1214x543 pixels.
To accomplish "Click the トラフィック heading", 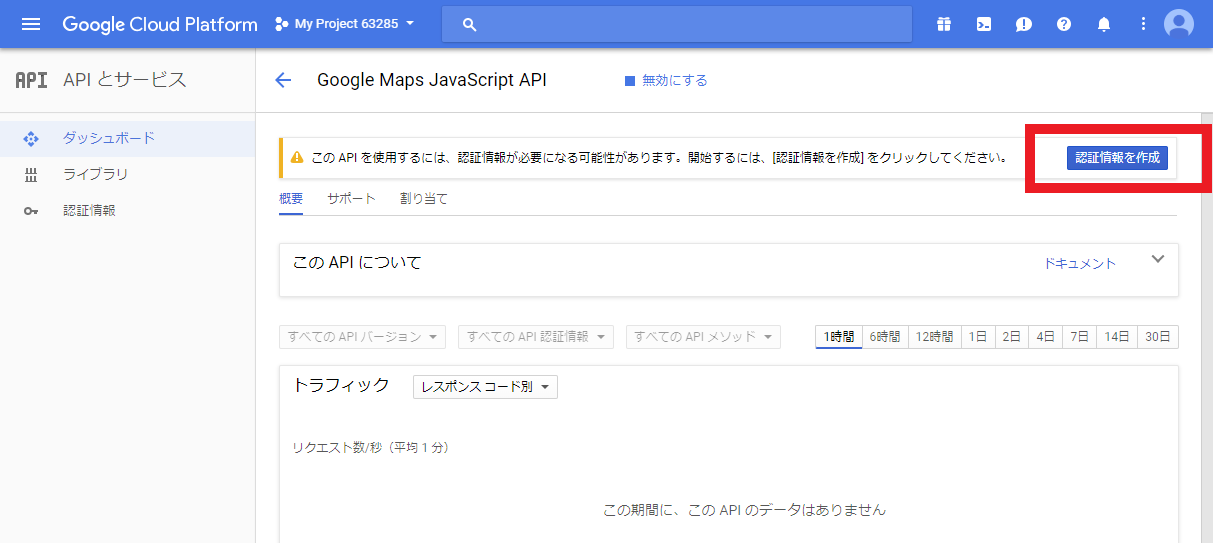I will pyautogui.click(x=341, y=385).
